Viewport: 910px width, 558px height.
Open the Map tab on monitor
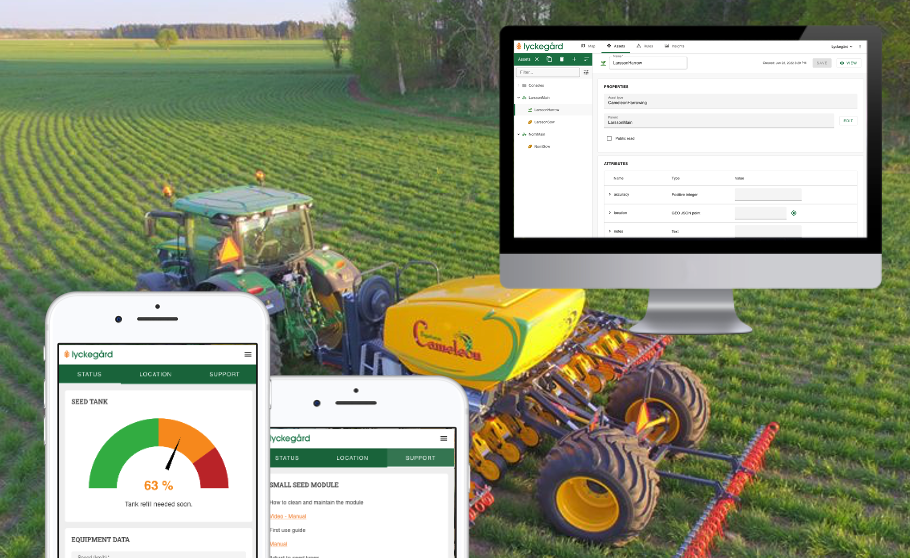tap(588, 46)
